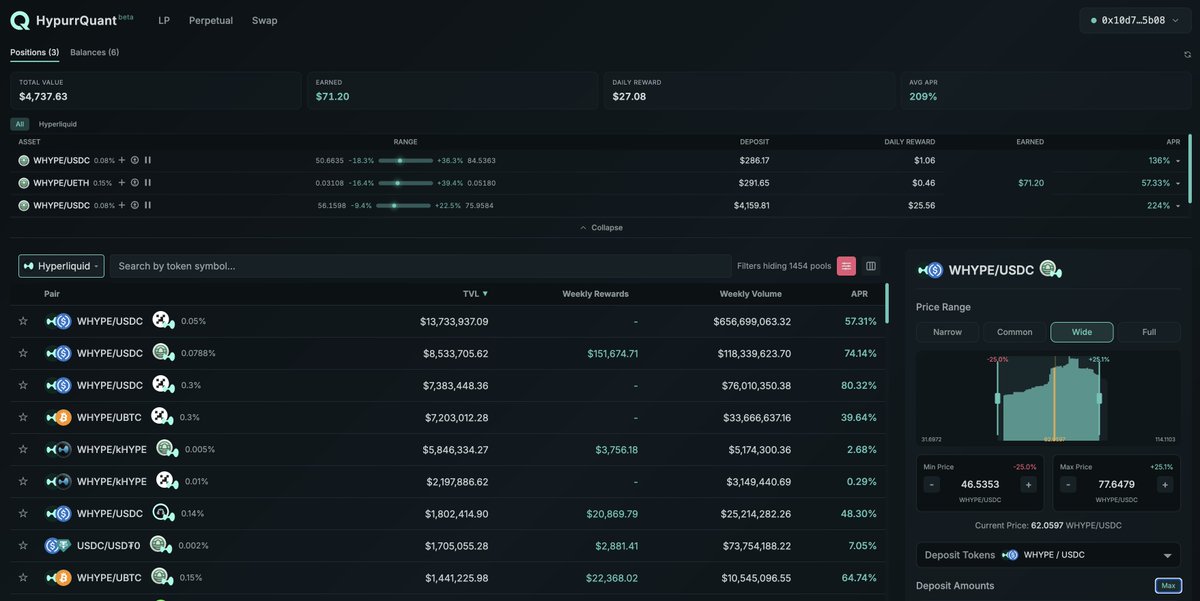Image resolution: width=1200 pixels, height=601 pixels.
Task: Click the range bar of WHYPE/UETH position
Action: [406, 183]
